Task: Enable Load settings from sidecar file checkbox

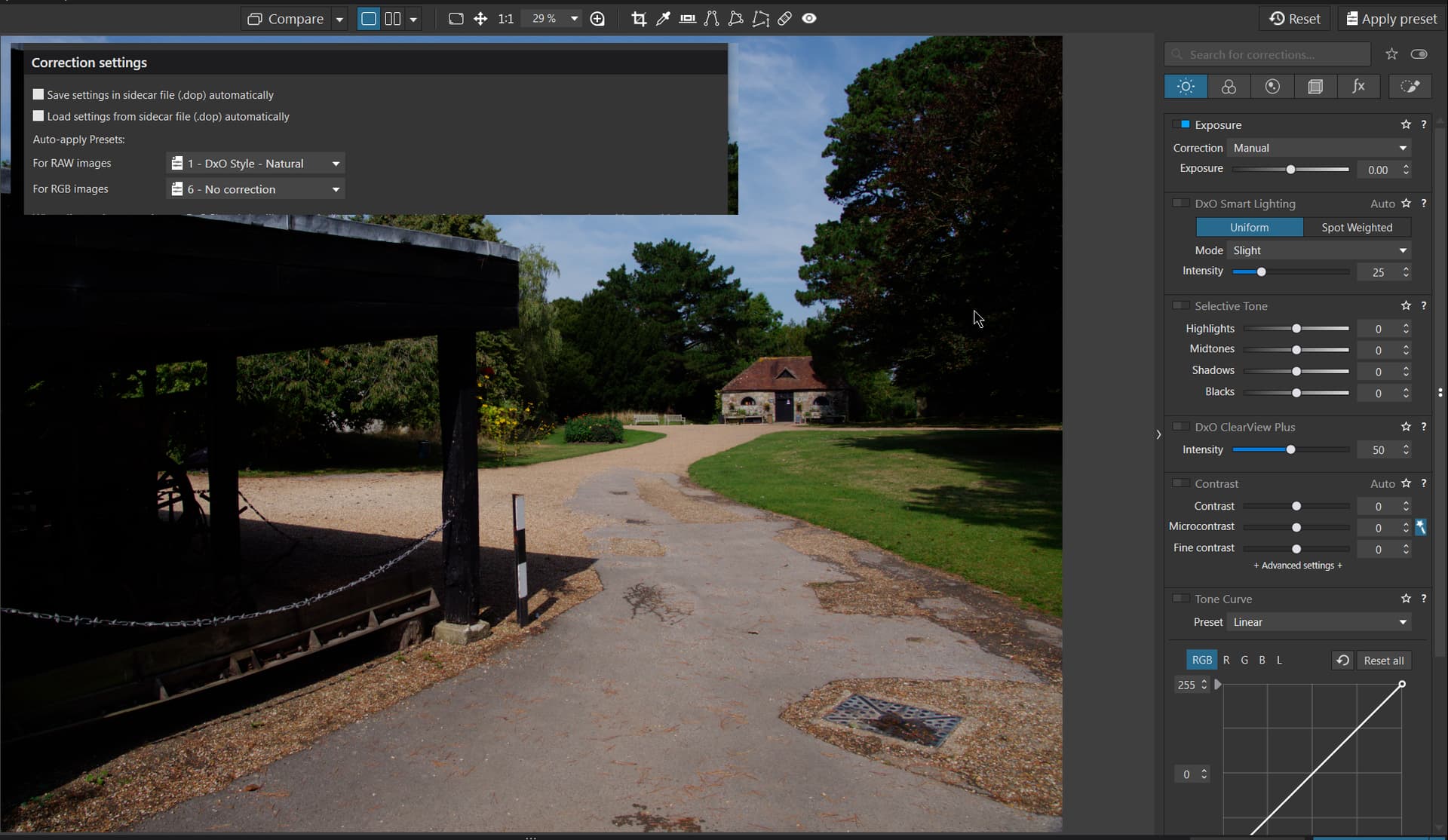Action: coord(38,116)
